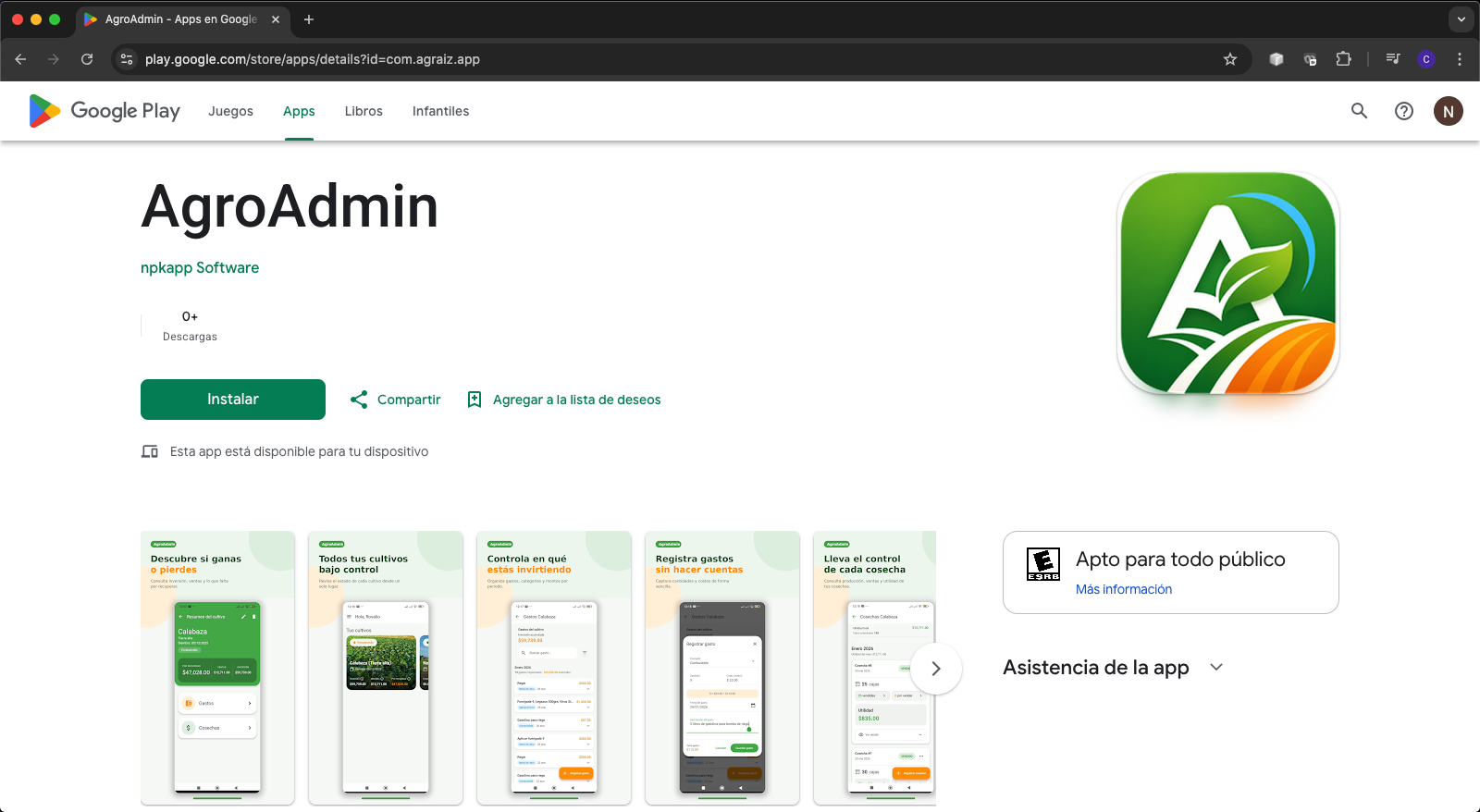Open a new browser tab
The image size is (1480, 812).
coord(309,19)
